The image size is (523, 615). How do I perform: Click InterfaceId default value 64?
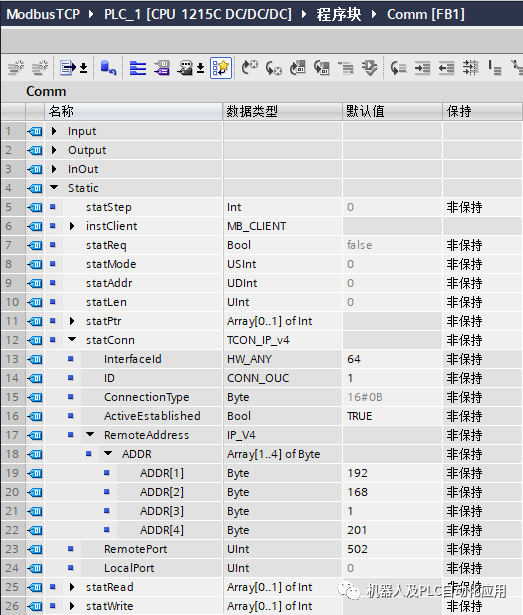(x=354, y=359)
